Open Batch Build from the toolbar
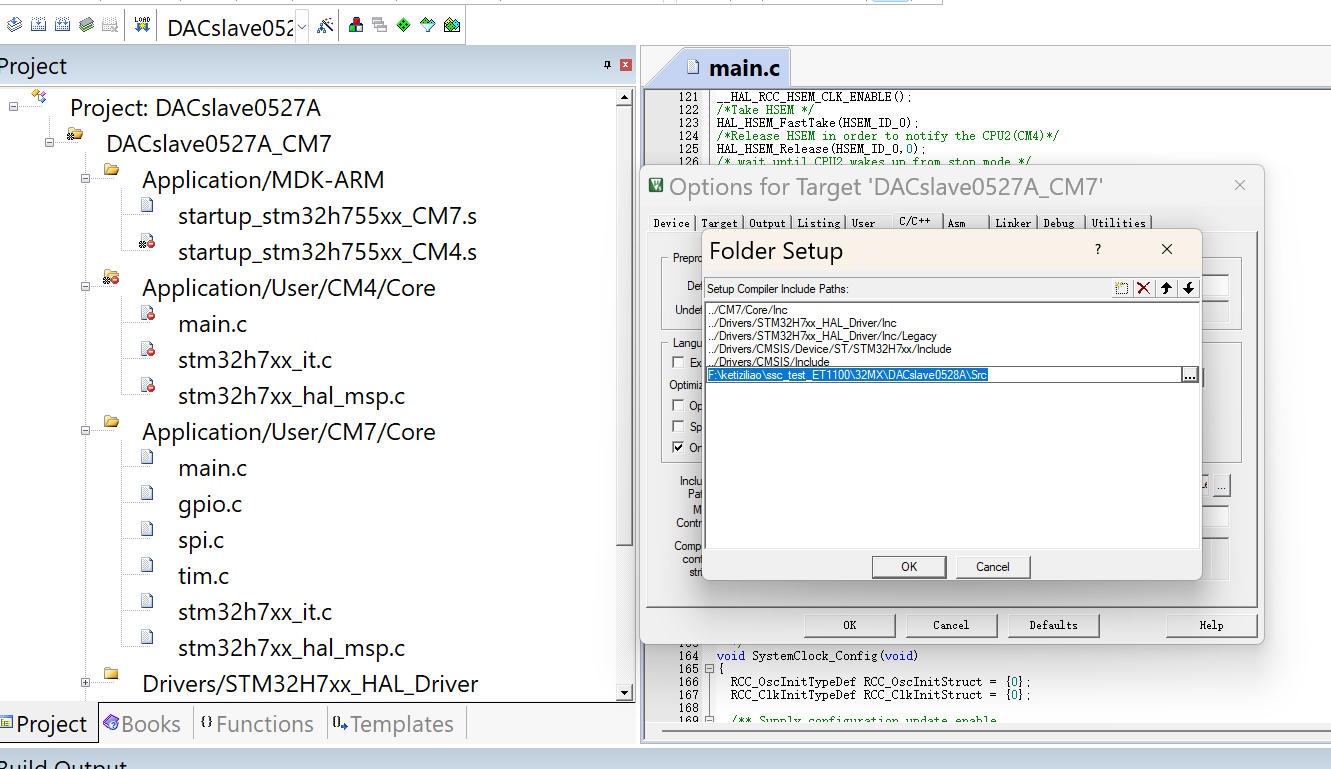 (86, 25)
